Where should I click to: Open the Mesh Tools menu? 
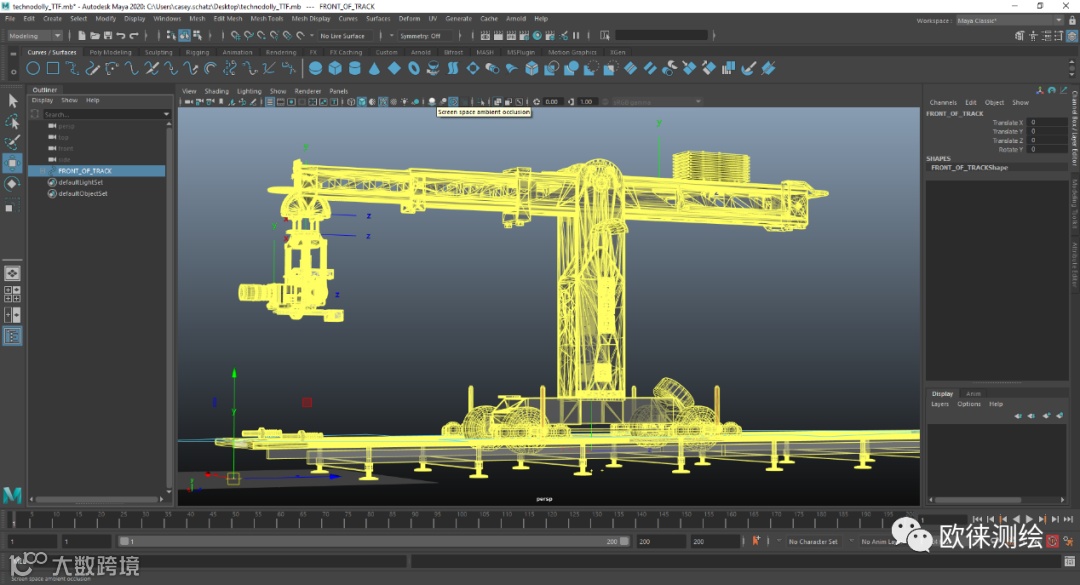(x=266, y=18)
